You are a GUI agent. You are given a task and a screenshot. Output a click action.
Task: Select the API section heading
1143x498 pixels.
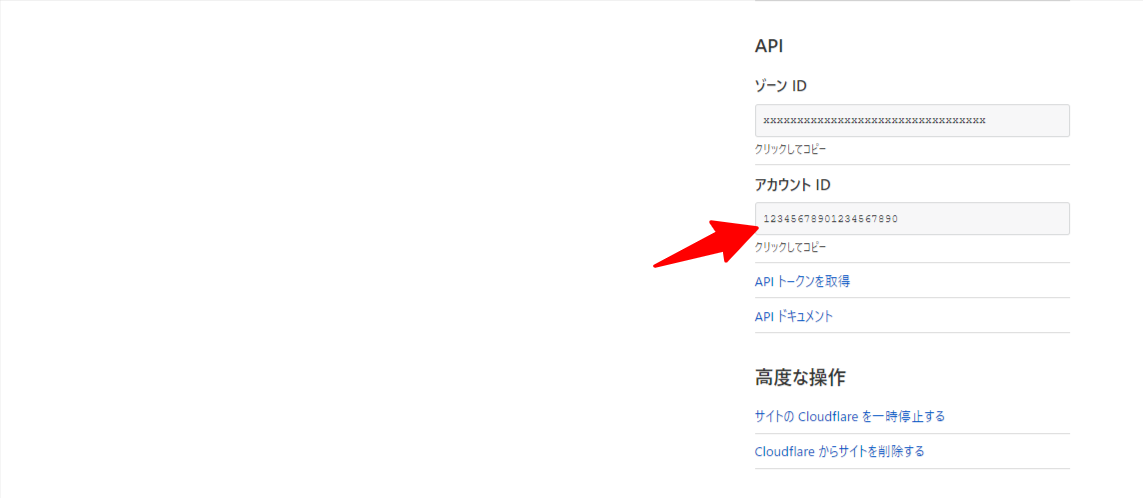768,46
